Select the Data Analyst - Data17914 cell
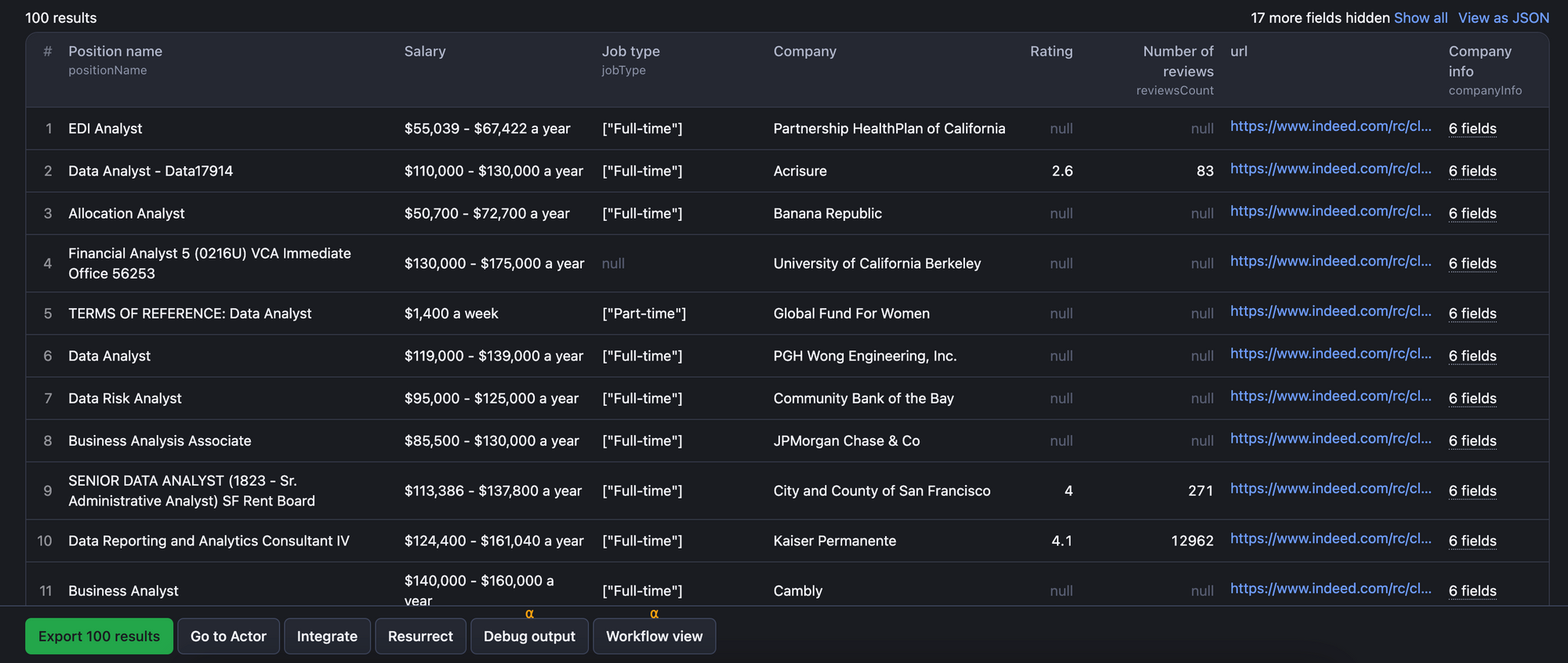1568x663 pixels. pos(151,171)
